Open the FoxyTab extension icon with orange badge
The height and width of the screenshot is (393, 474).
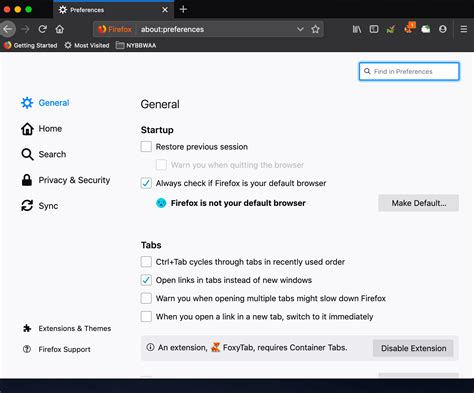click(409, 28)
